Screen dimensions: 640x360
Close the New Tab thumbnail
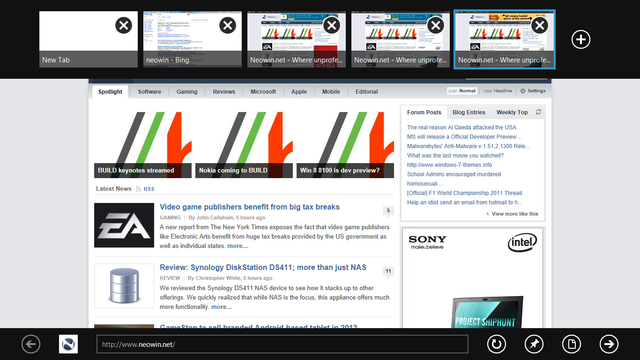(x=123, y=25)
